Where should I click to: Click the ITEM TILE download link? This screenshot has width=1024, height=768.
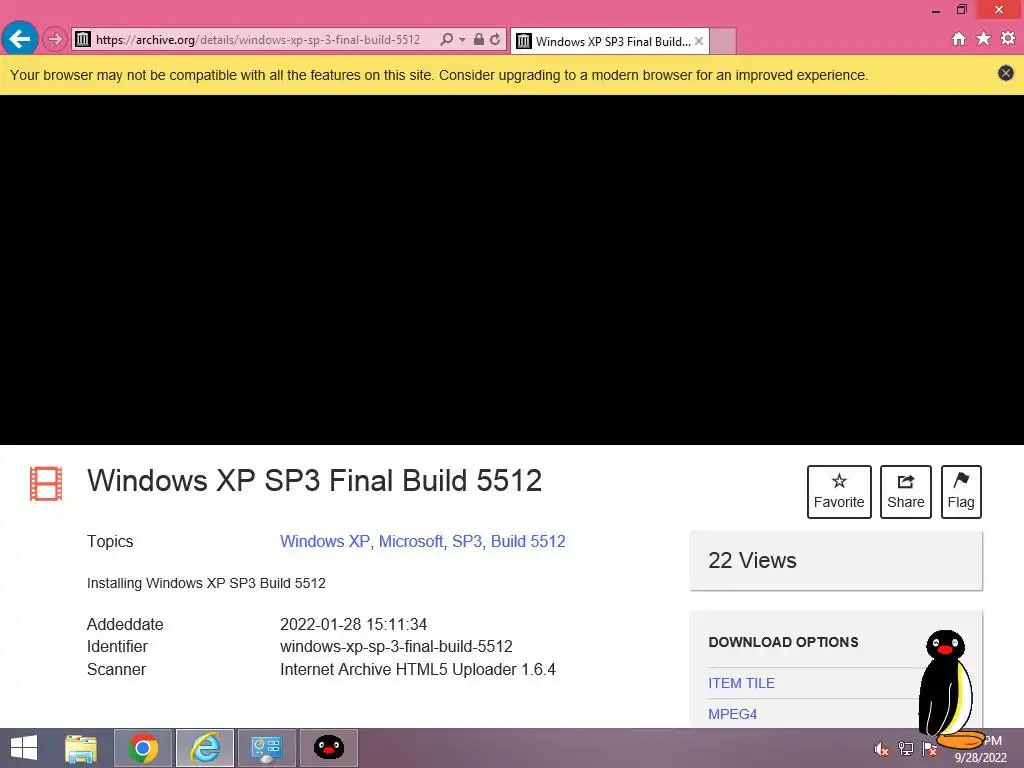pos(741,683)
